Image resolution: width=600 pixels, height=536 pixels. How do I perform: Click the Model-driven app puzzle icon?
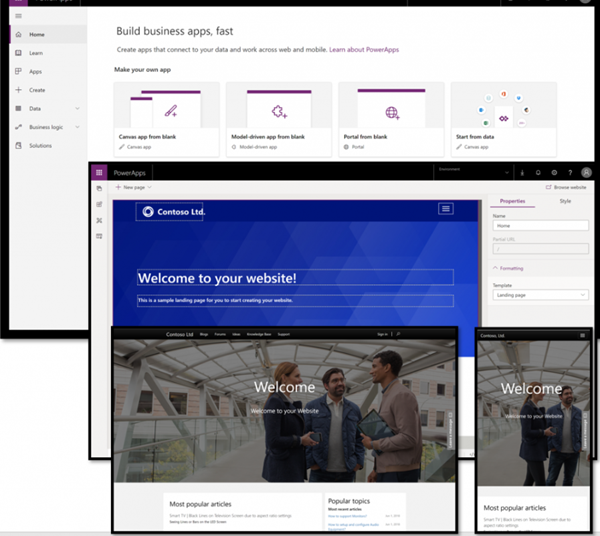[x=279, y=112]
